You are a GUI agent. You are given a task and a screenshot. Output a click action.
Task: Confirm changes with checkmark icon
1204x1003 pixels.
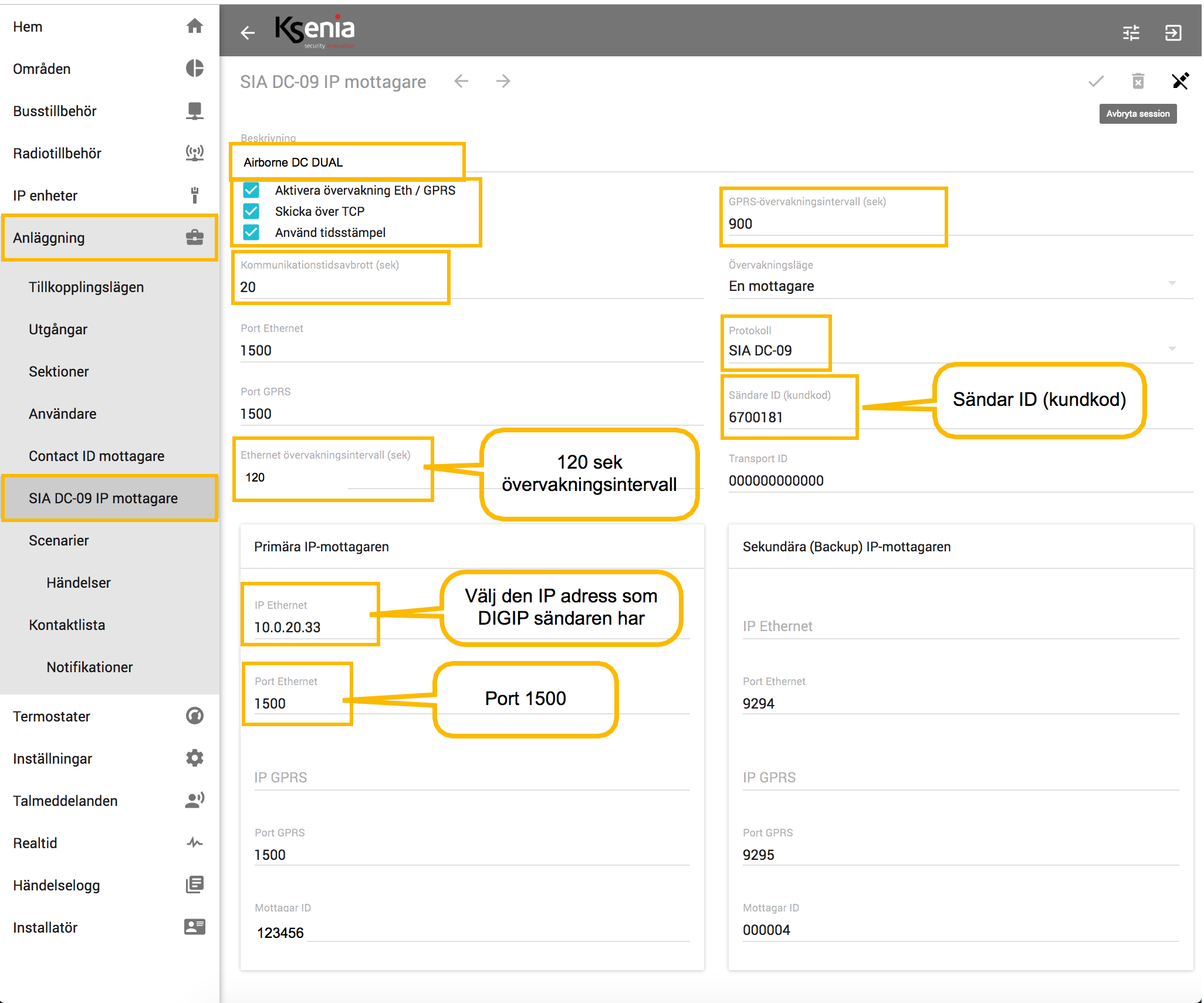(1096, 82)
